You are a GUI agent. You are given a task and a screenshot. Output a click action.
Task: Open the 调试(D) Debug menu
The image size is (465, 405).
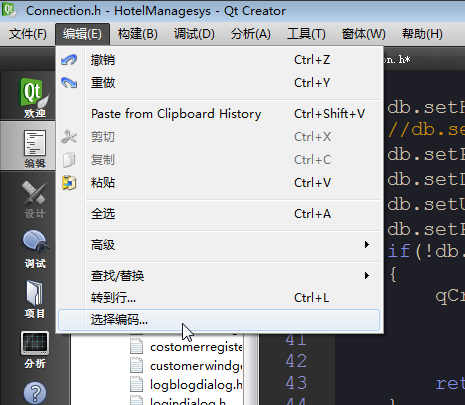[194, 34]
